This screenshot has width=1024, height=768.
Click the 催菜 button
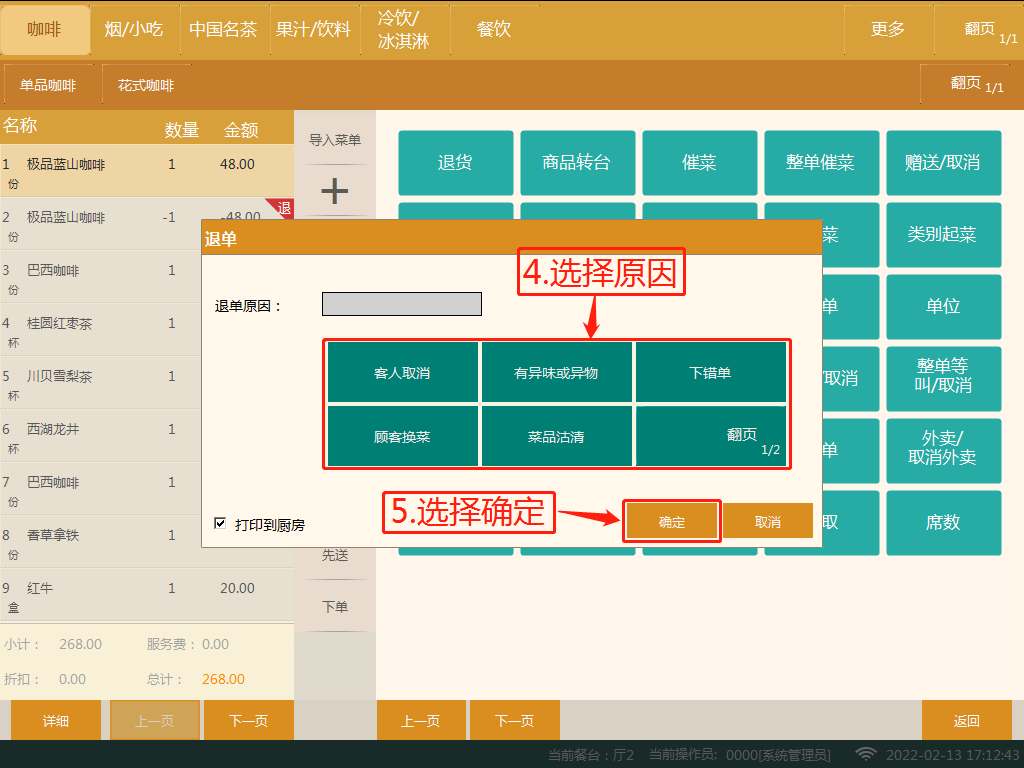click(x=699, y=163)
